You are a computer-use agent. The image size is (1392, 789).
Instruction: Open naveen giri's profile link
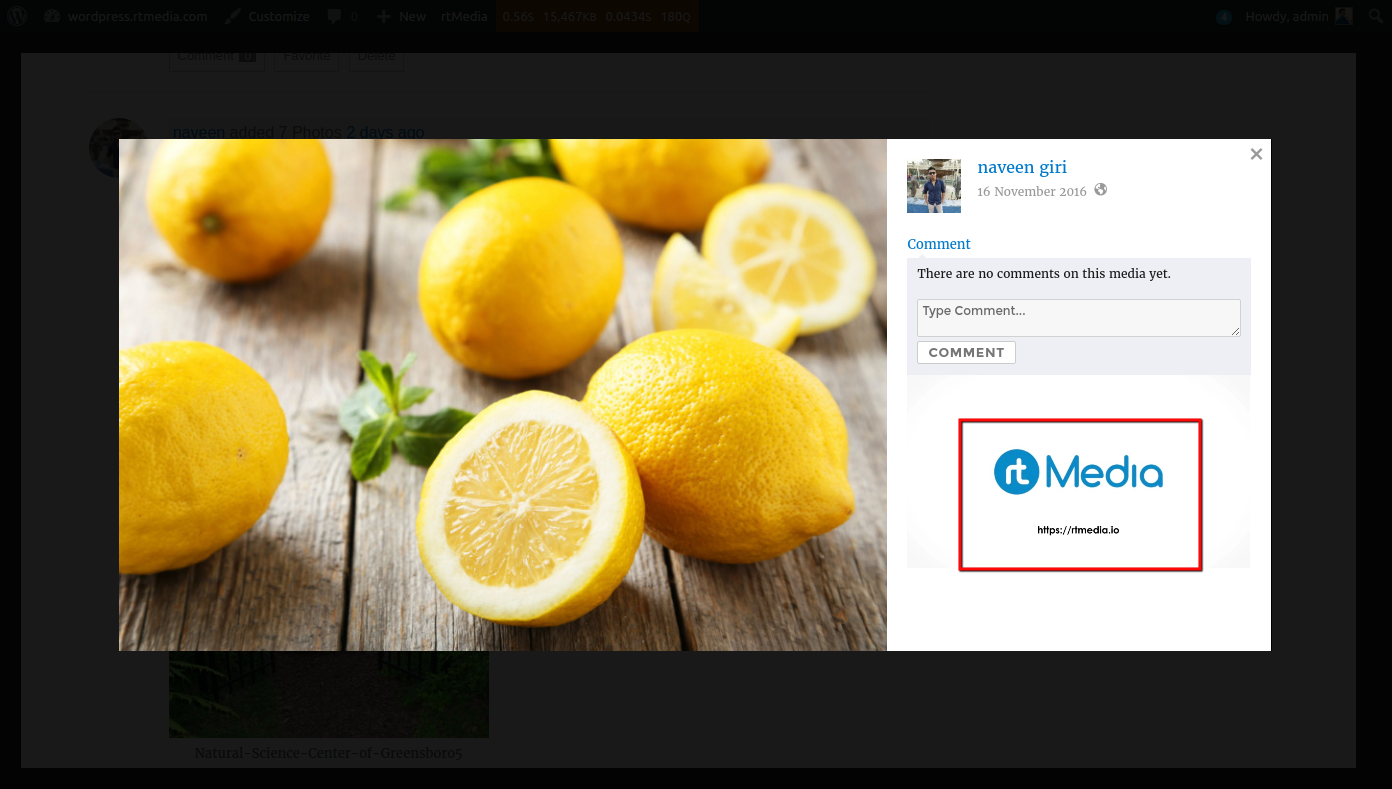coord(1021,167)
